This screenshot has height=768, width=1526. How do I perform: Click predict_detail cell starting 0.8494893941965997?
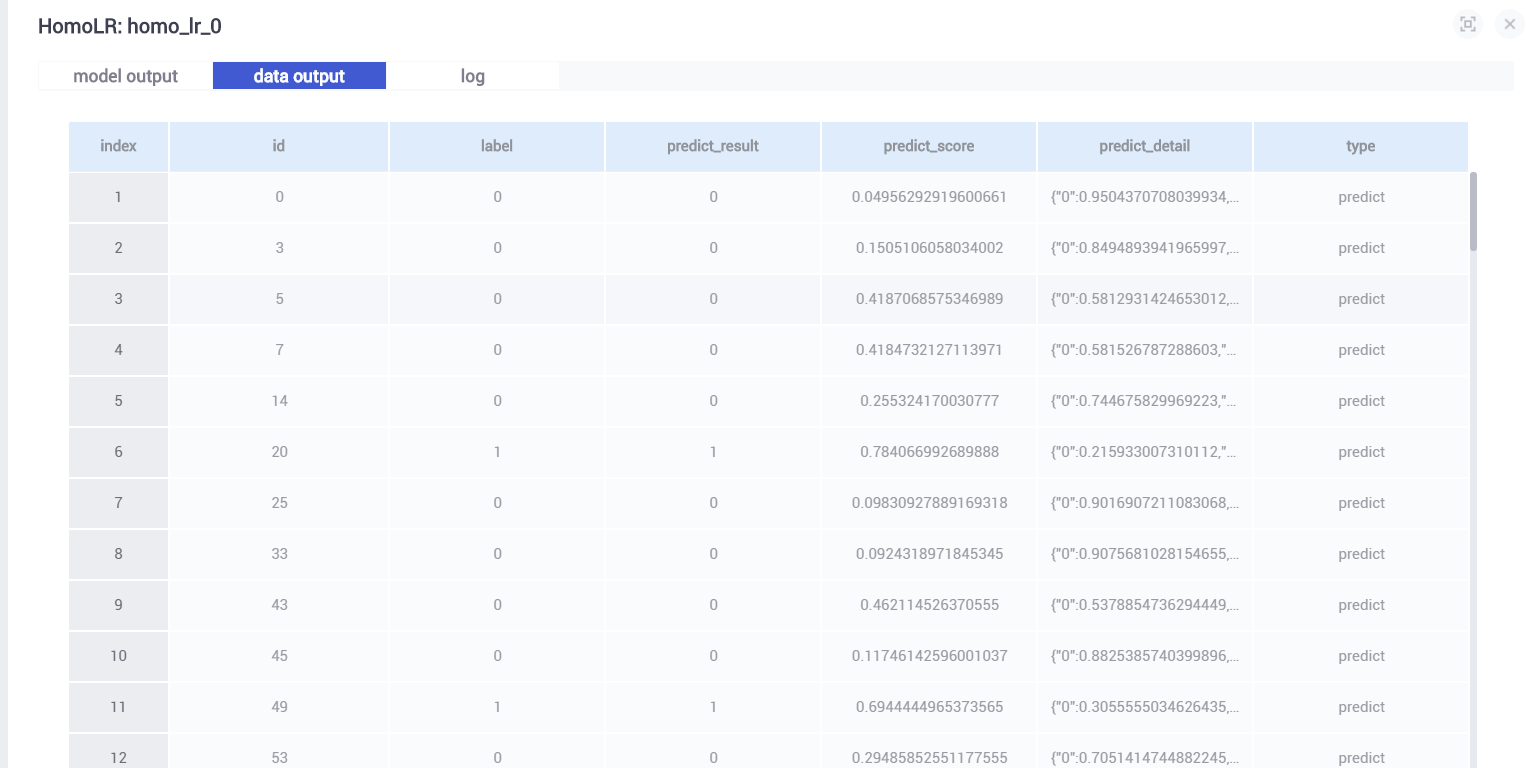tap(1145, 248)
